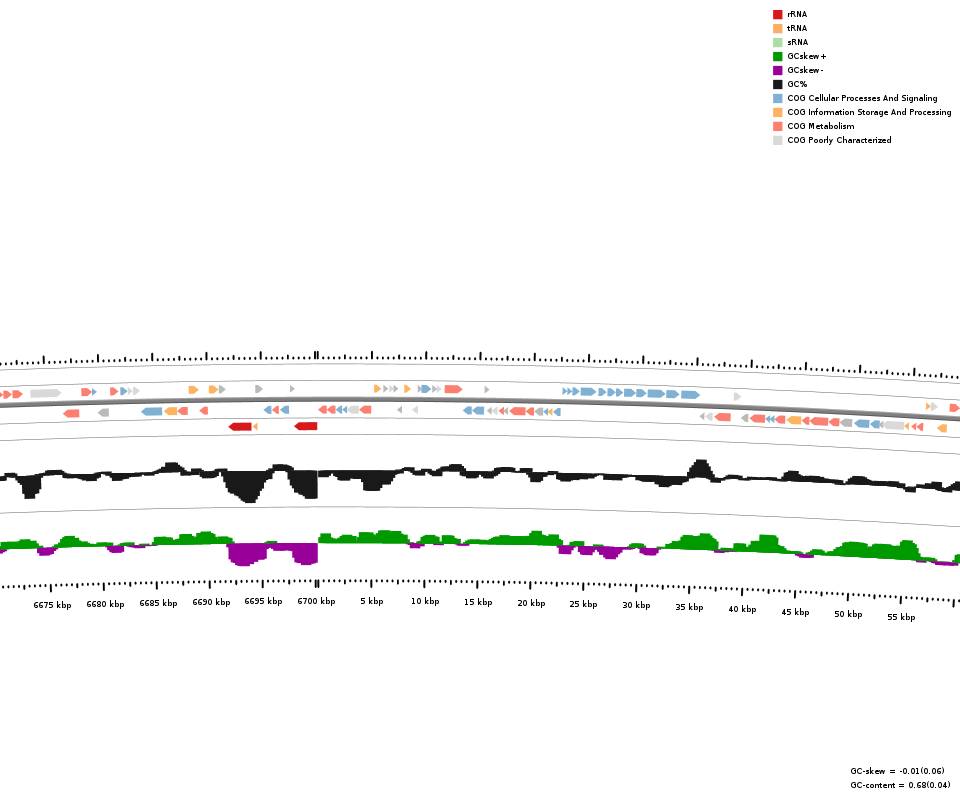Select the long gray gene arrow at far left
Viewport: 960px width, 800px height.
tap(45, 393)
